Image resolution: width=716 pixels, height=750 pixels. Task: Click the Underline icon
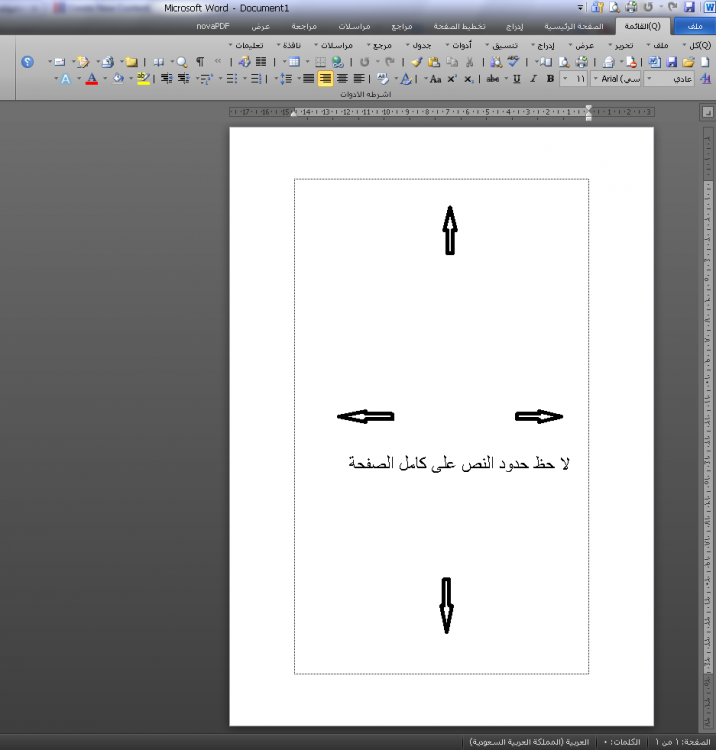[x=517, y=78]
